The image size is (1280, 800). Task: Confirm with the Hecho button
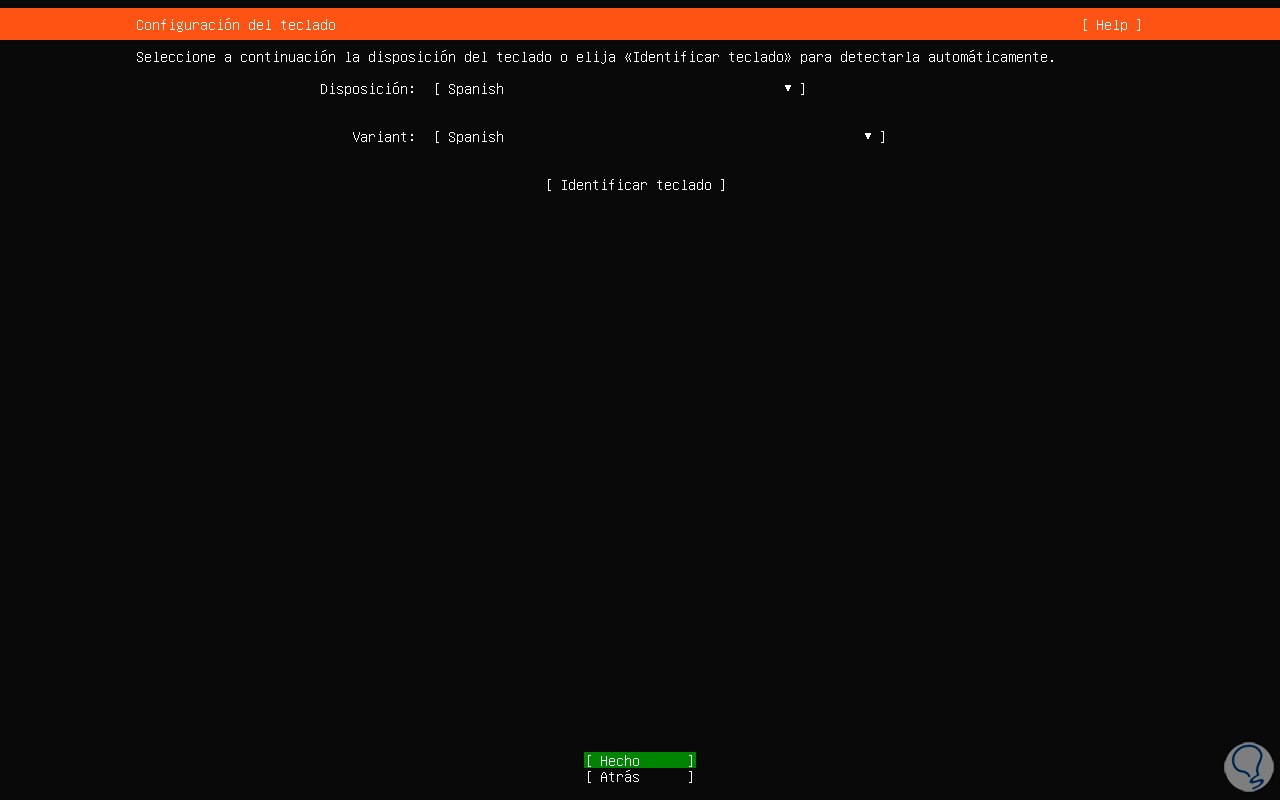coord(640,761)
